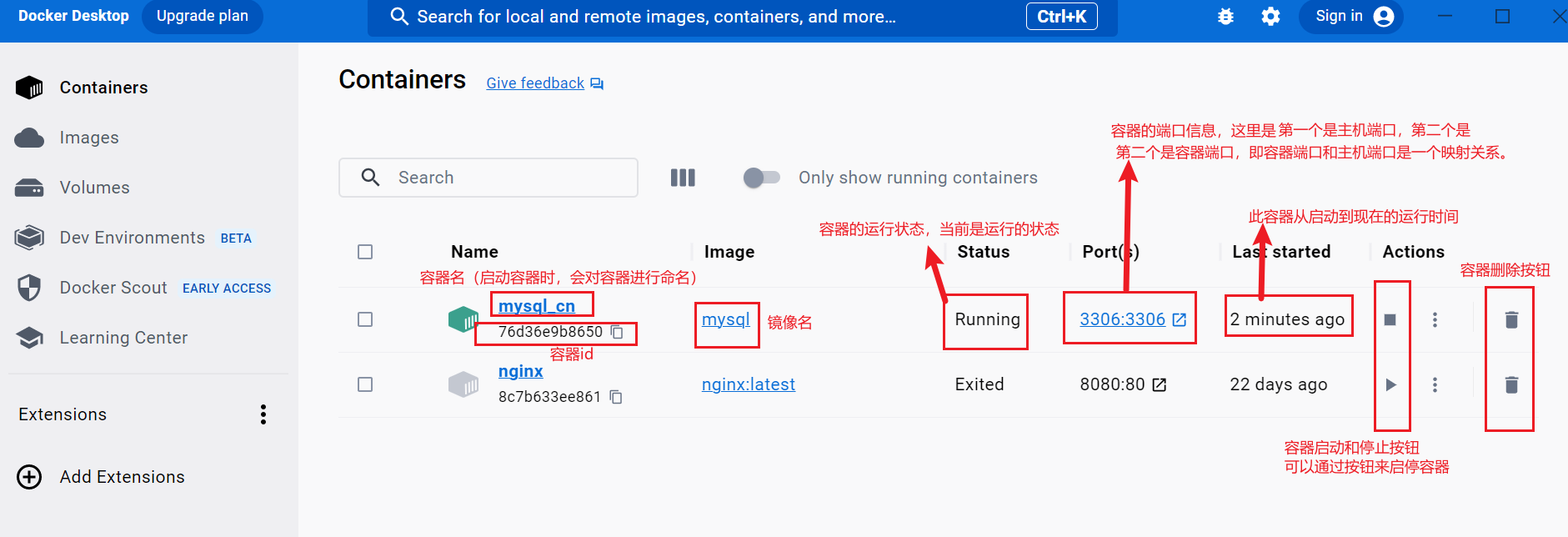Focus the top search bar for images and containers
The width and height of the screenshot is (1568, 537).
742,18
